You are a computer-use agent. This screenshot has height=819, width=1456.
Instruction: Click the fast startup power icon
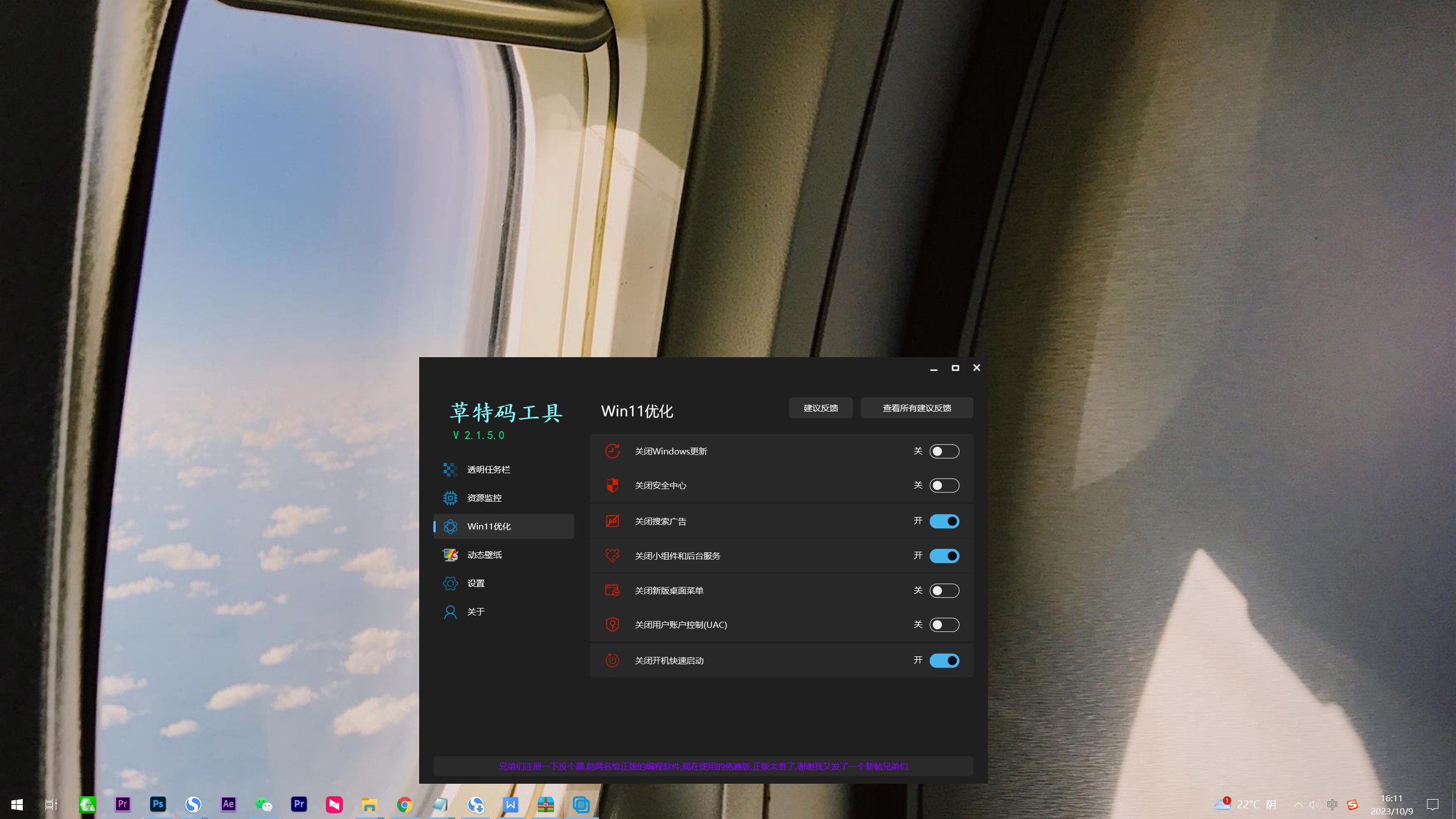click(613, 660)
